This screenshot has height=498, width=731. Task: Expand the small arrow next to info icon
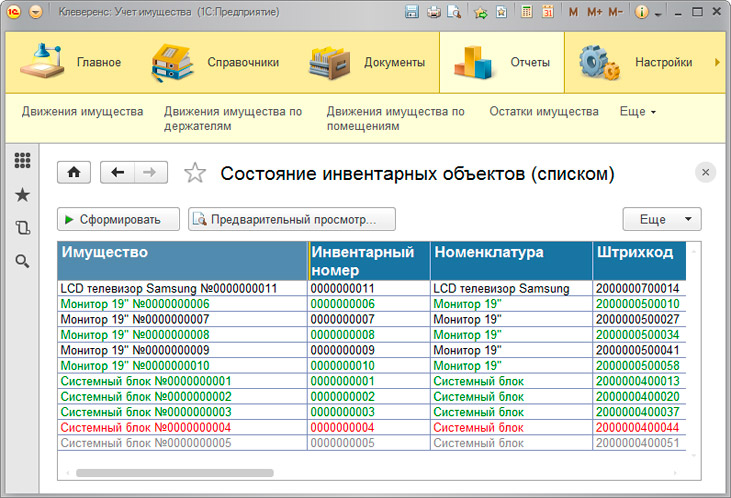658,14
